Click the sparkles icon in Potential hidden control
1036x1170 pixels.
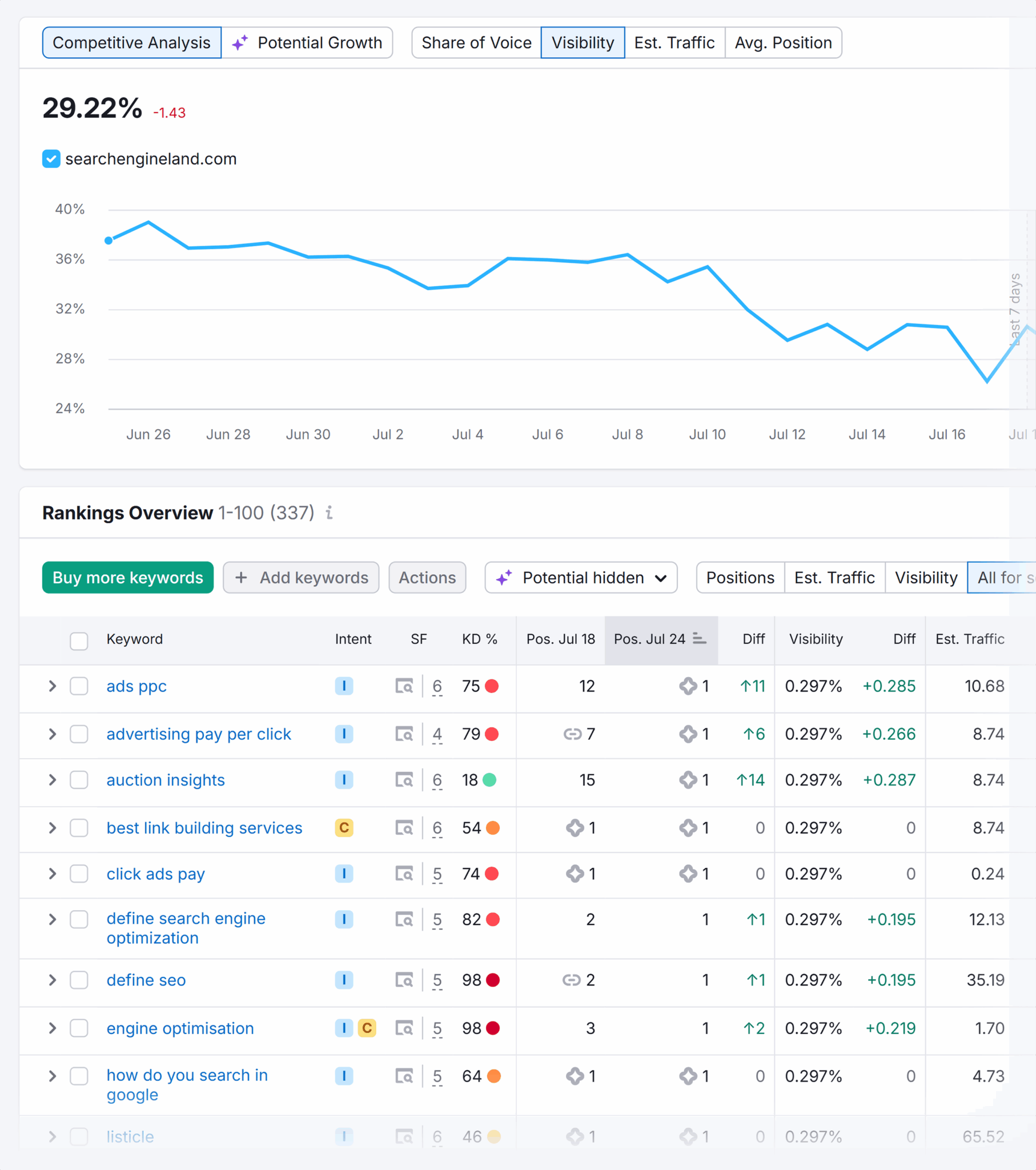[x=504, y=578]
